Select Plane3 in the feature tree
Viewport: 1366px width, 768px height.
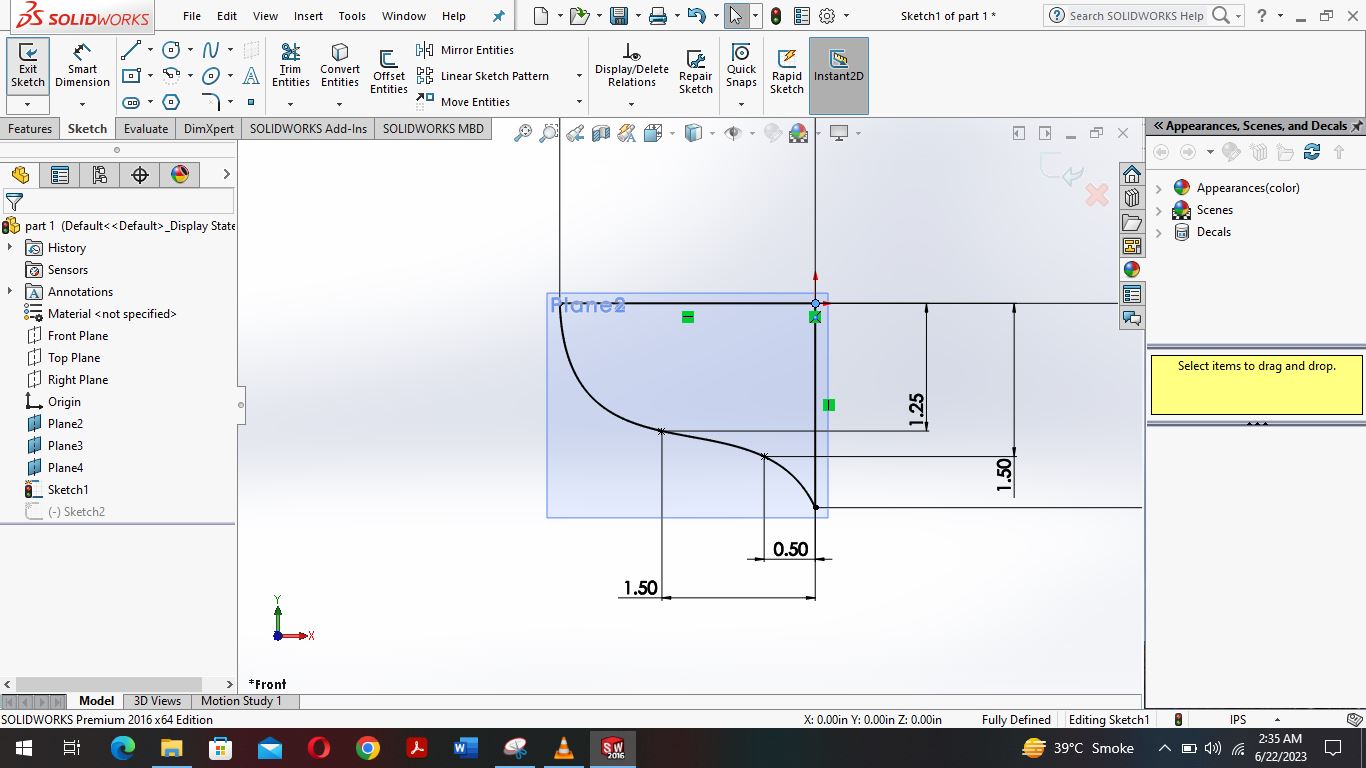point(65,446)
